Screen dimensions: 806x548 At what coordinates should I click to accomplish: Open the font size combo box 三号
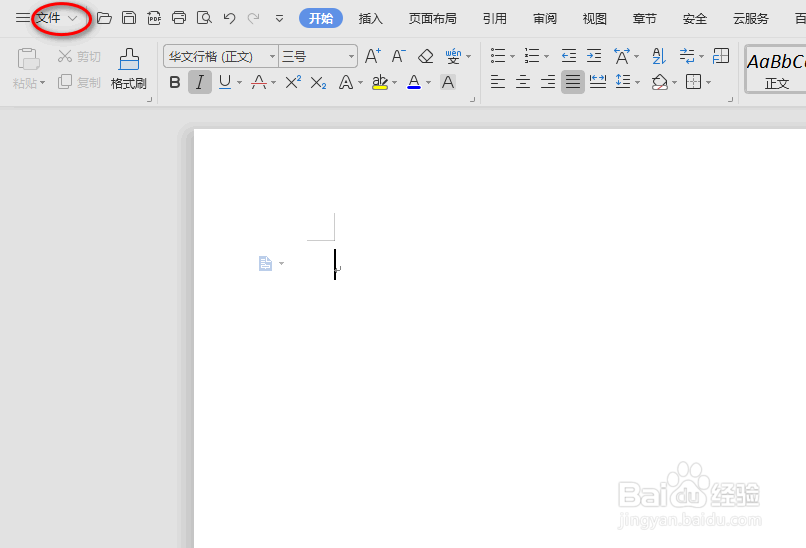point(318,56)
